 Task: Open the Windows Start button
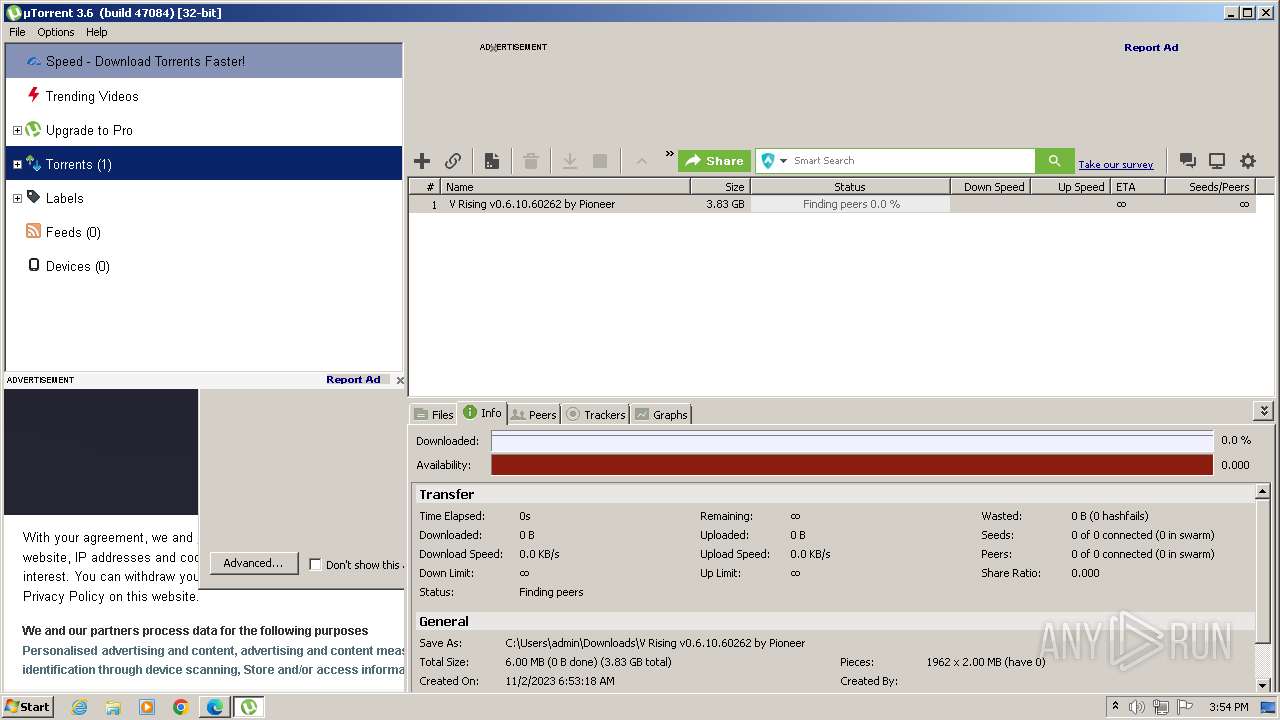(x=27, y=707)
